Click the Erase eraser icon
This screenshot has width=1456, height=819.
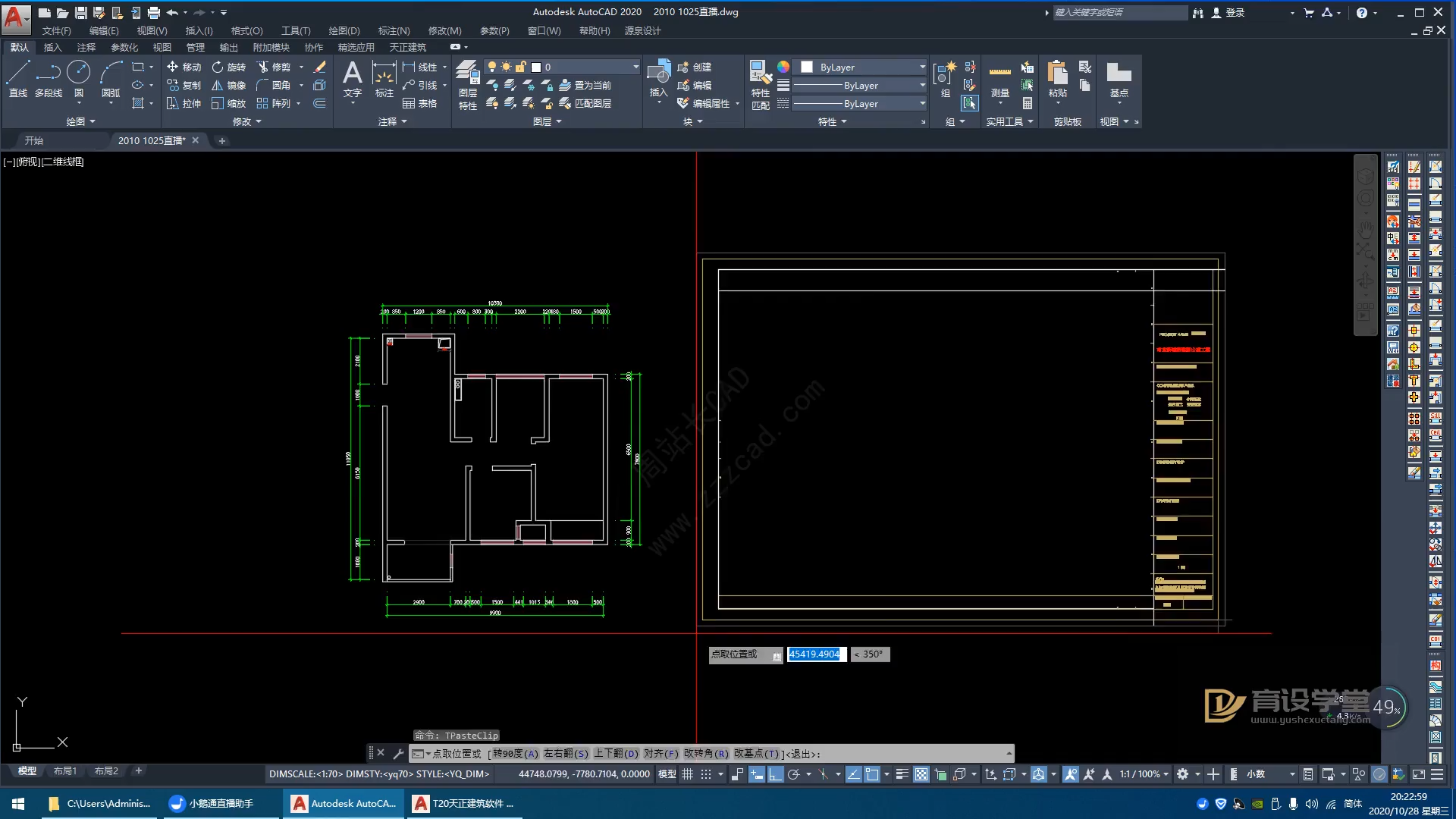(319, 67)
